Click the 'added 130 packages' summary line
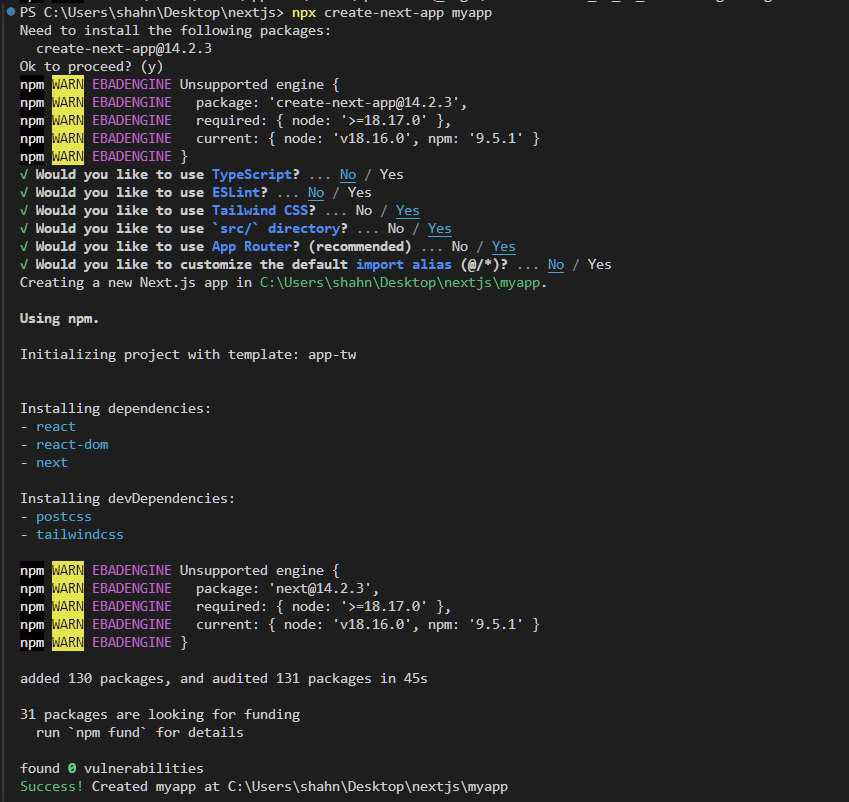The width and height of the screenshot is (849, 802). (224, 679)
